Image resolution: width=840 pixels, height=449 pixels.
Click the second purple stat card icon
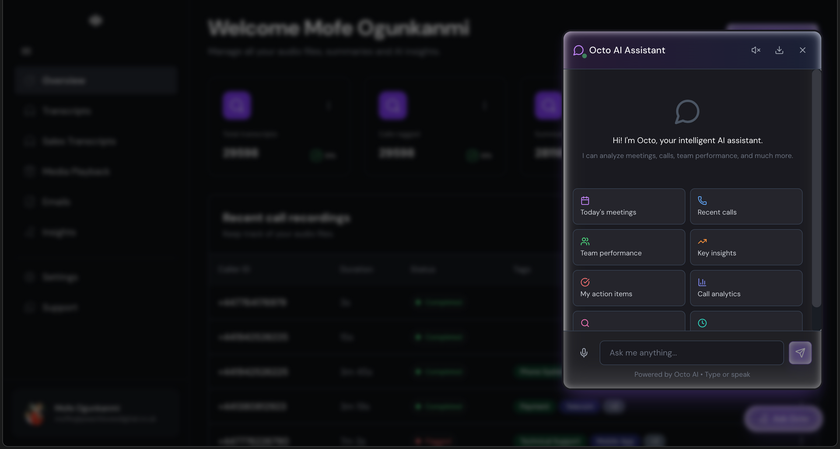(x=393, y=105)
